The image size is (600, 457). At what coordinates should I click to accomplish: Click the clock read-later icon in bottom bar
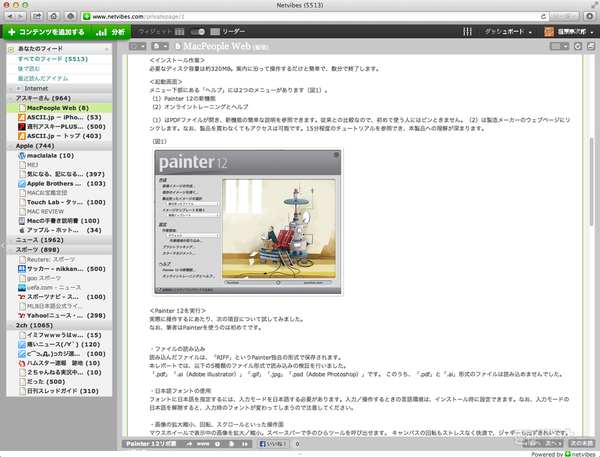pyautogui.click(x=218, y=444)
